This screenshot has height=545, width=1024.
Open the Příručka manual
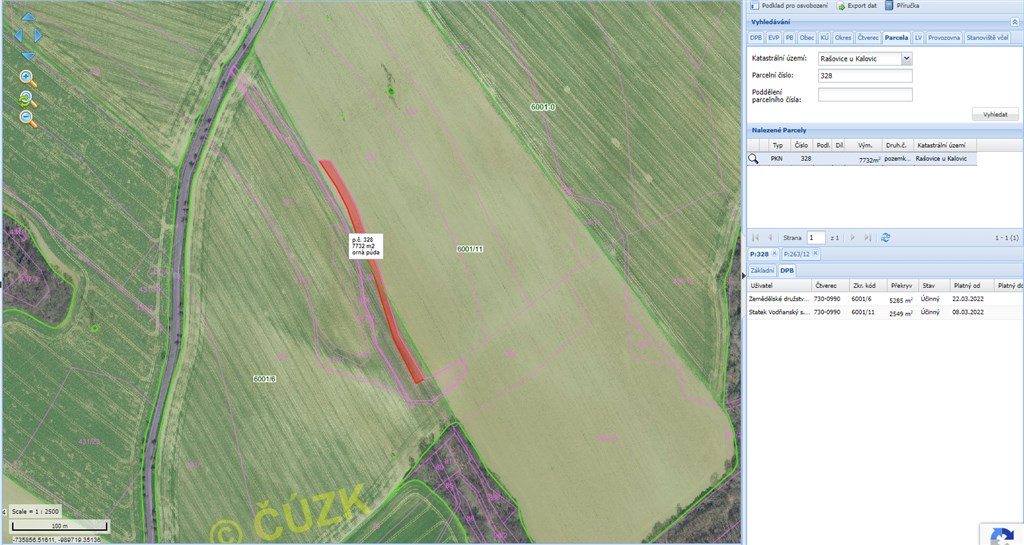[x=902, y=5]
